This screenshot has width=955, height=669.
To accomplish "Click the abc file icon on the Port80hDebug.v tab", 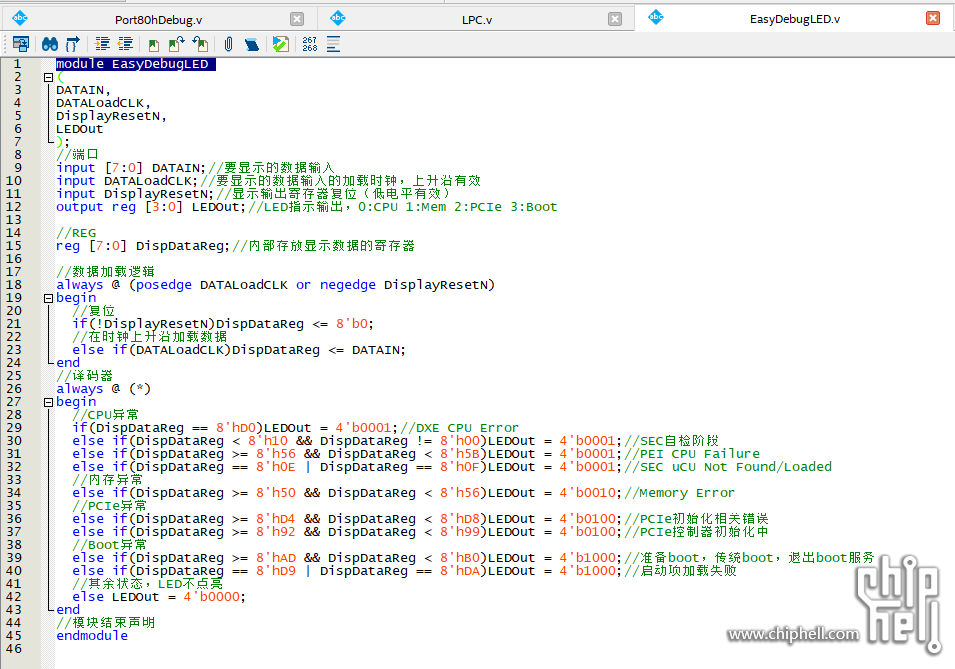I will click(20, 18).
